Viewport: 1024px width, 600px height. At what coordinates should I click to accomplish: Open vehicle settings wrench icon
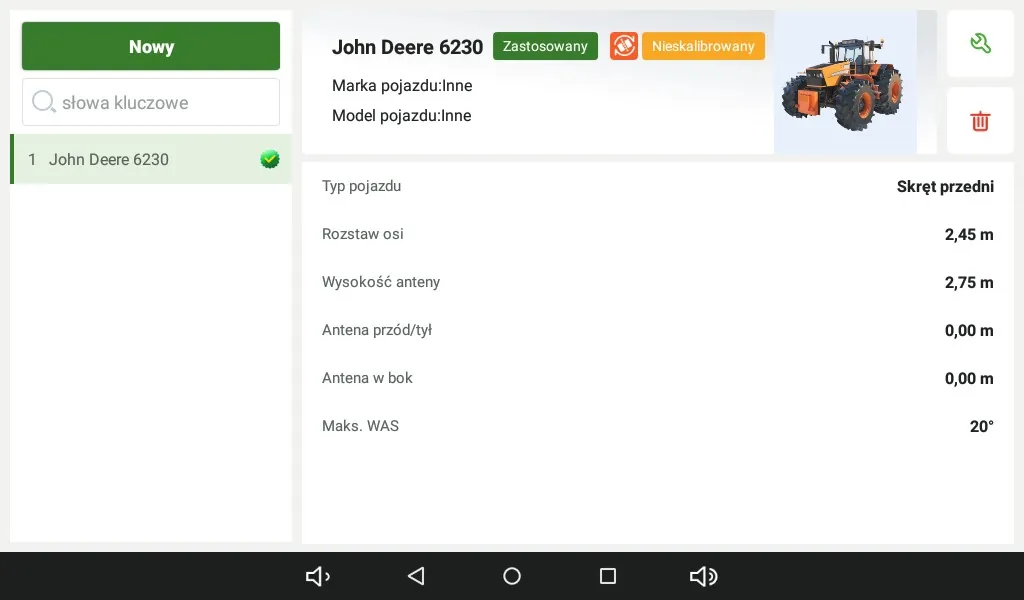point(980,44)
